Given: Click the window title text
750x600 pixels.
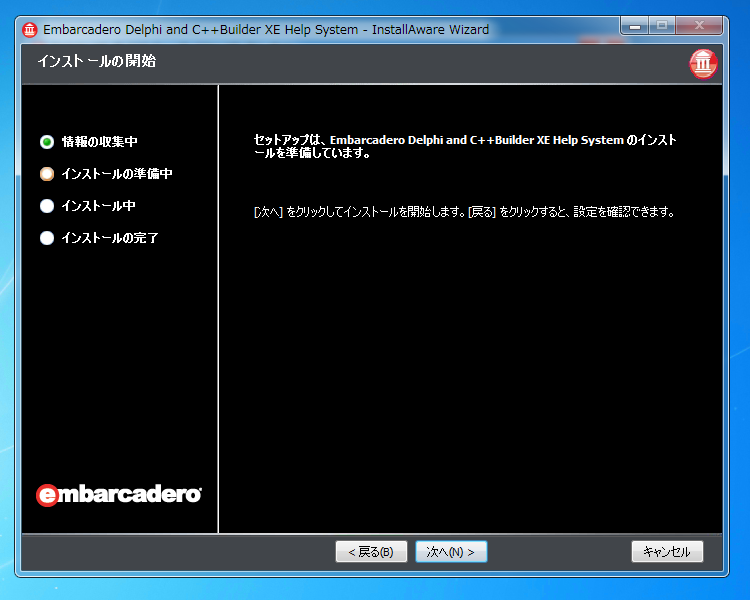Looking at the screenshot, I should [x=266, y=30].
